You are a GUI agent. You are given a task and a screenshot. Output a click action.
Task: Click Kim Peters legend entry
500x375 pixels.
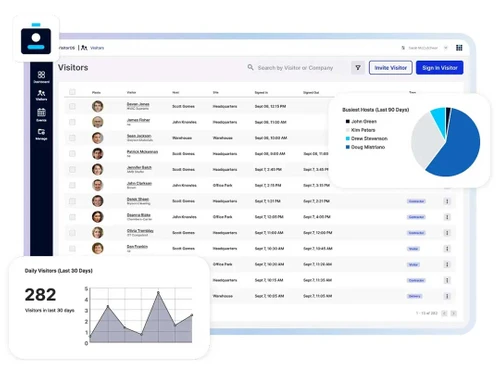pos(361,130)
